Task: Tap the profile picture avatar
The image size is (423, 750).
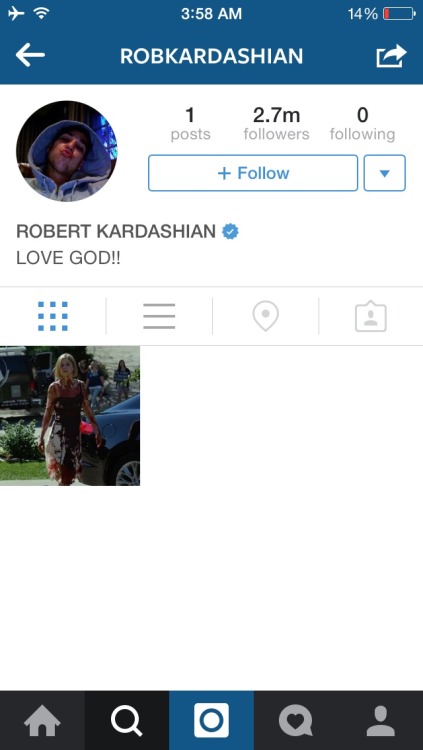Action: pos(67,151)
